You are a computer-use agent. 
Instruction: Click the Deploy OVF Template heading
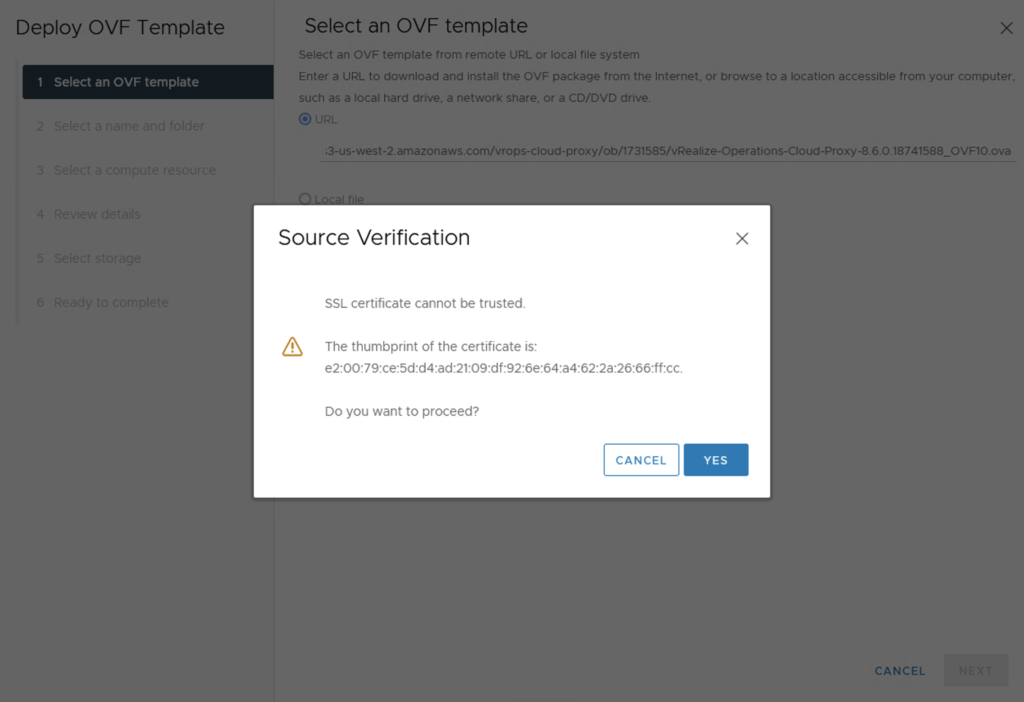120,28
